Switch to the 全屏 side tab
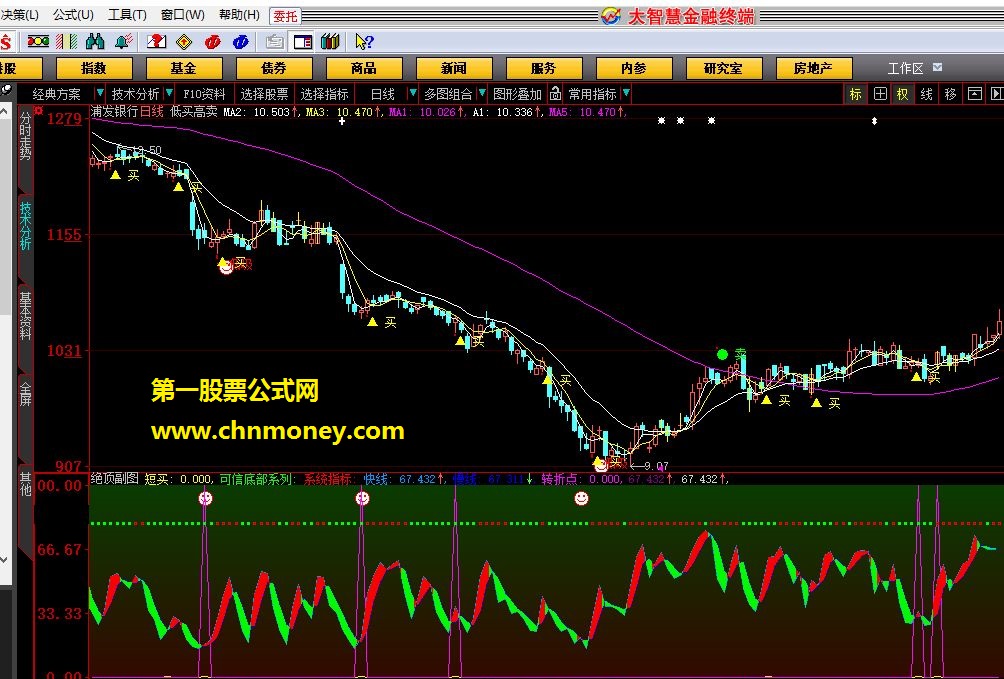The image size is (1004, 679). pyautogui.click(x=25, y=393)
